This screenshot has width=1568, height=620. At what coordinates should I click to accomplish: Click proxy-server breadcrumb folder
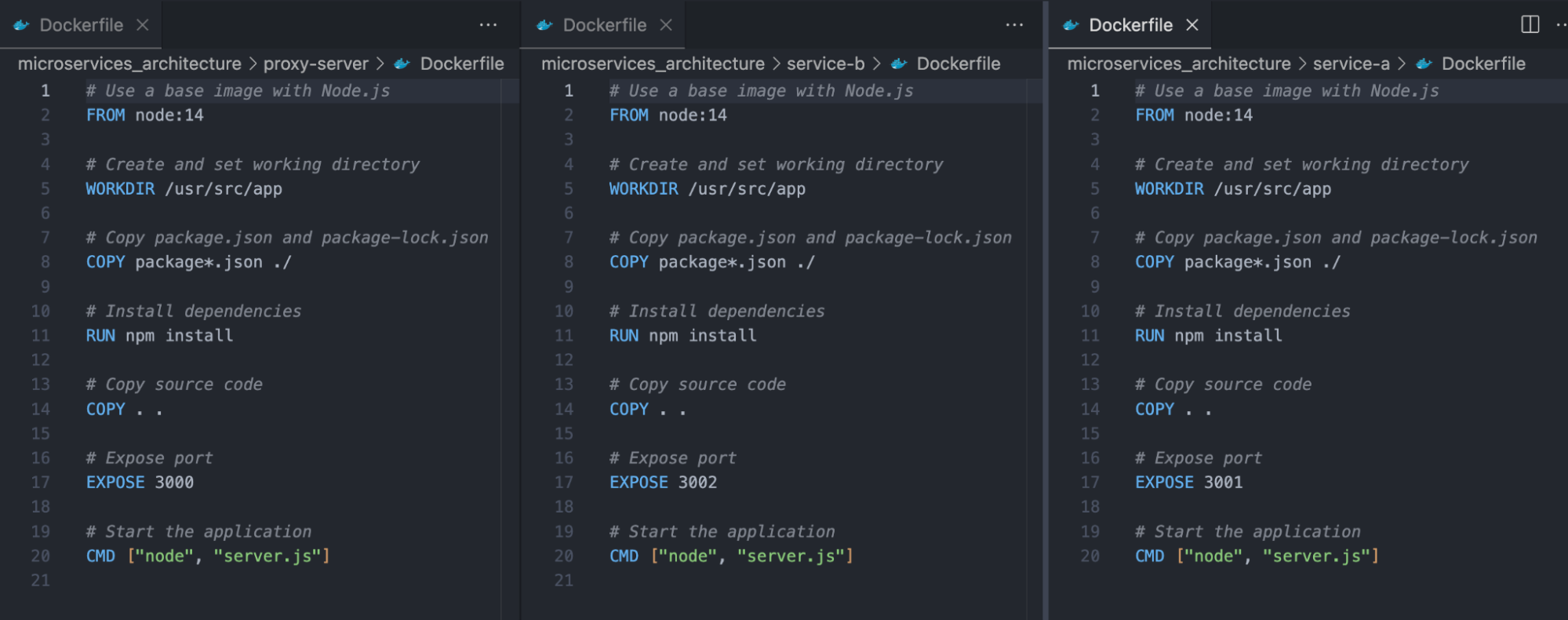[x=315, y=64]
